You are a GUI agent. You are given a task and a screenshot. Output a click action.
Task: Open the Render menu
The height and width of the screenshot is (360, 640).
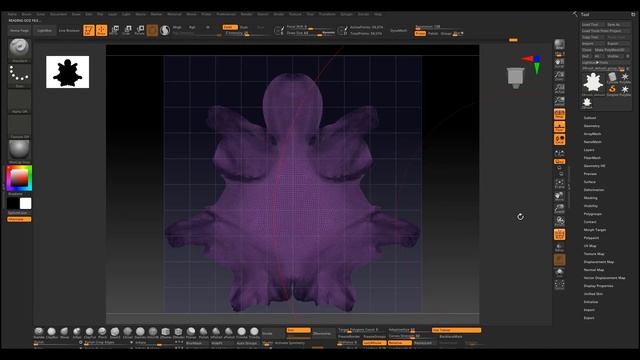(x=247, y=14)
